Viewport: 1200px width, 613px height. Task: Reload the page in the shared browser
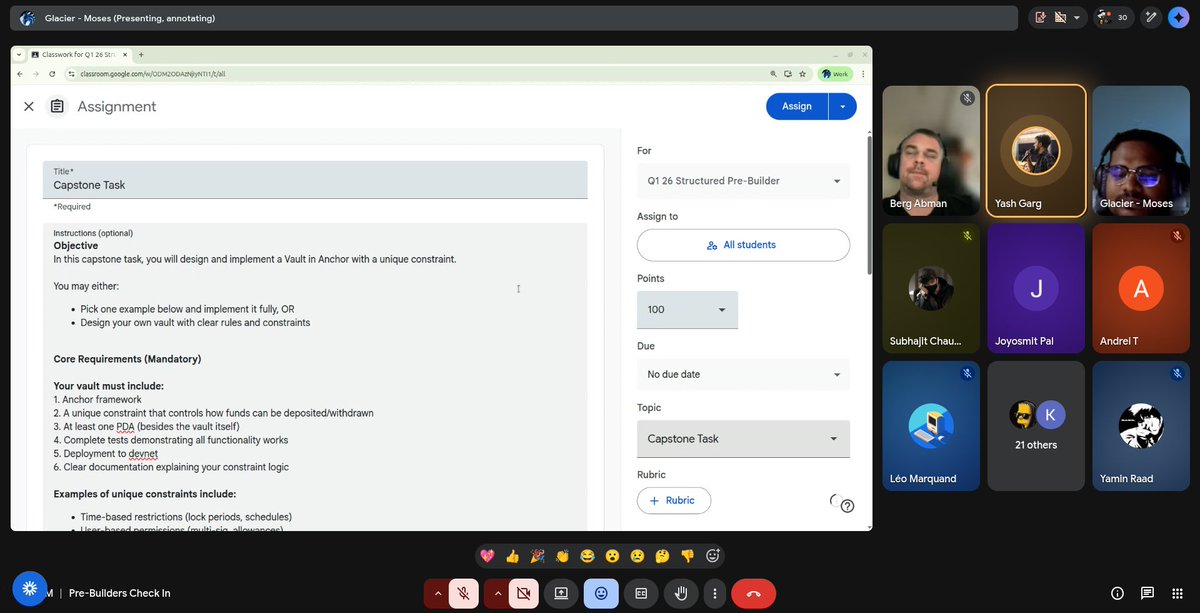click(x=52, y=74)
